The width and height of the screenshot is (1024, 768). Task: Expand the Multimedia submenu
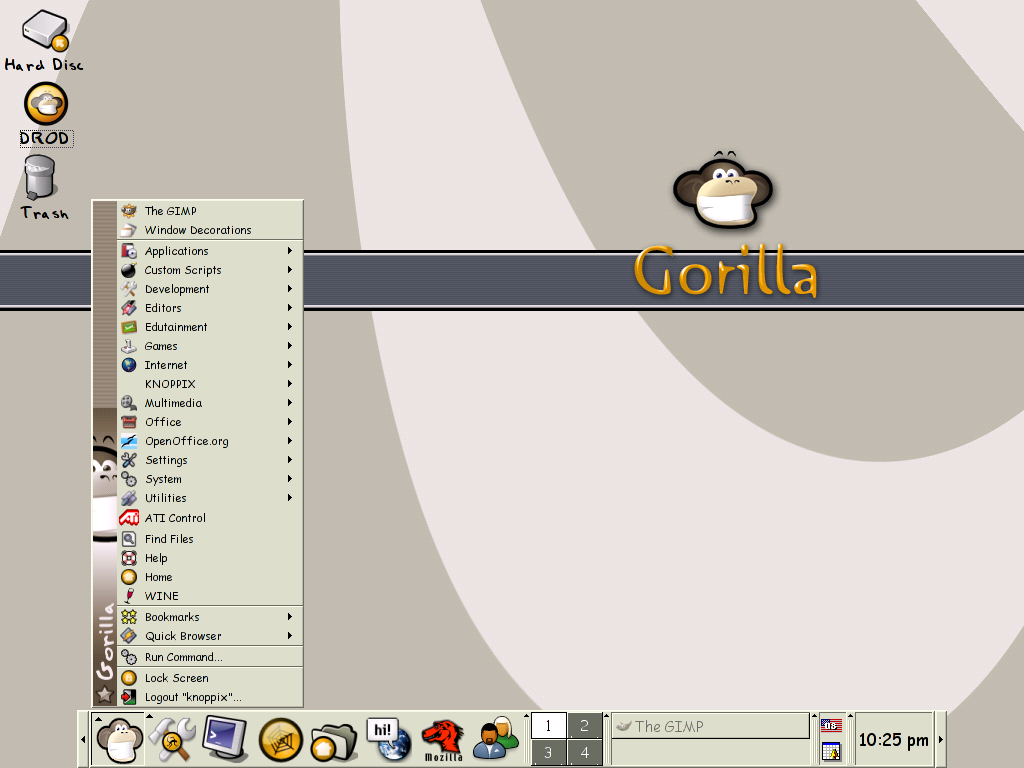(x=210, y=403)
